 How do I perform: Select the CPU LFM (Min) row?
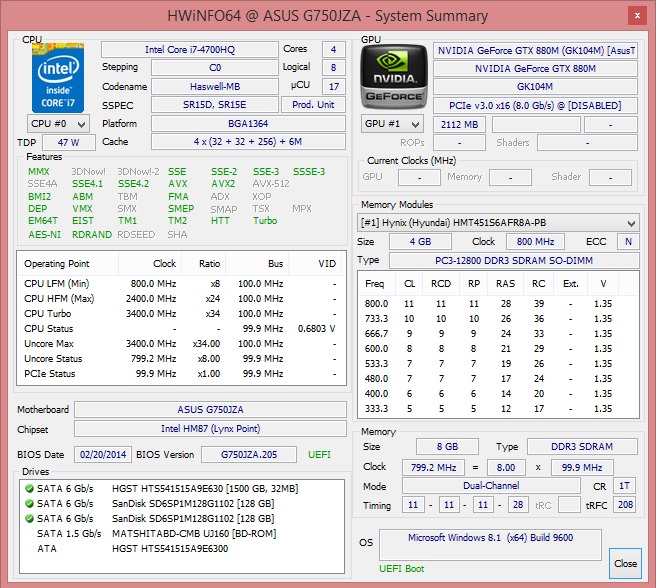point(181,284)
